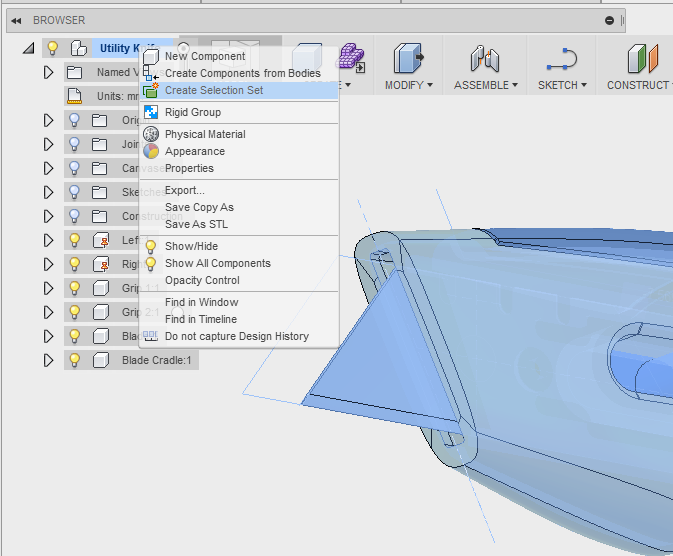673x556 pixels.
Task: Click the Modify tool icon
Action: 408,58
